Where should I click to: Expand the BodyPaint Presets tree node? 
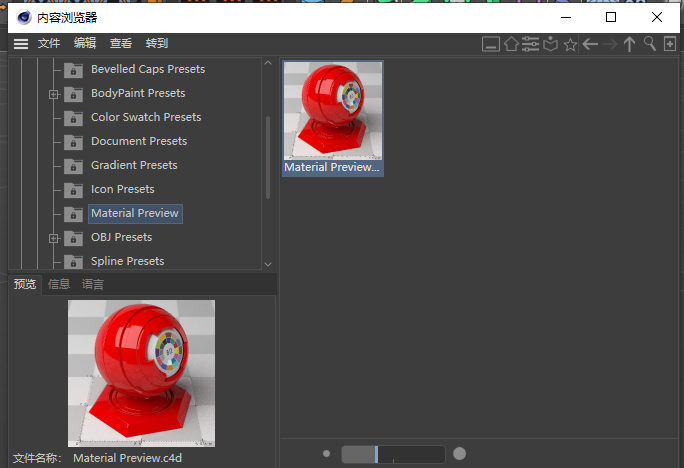(54, 94)
